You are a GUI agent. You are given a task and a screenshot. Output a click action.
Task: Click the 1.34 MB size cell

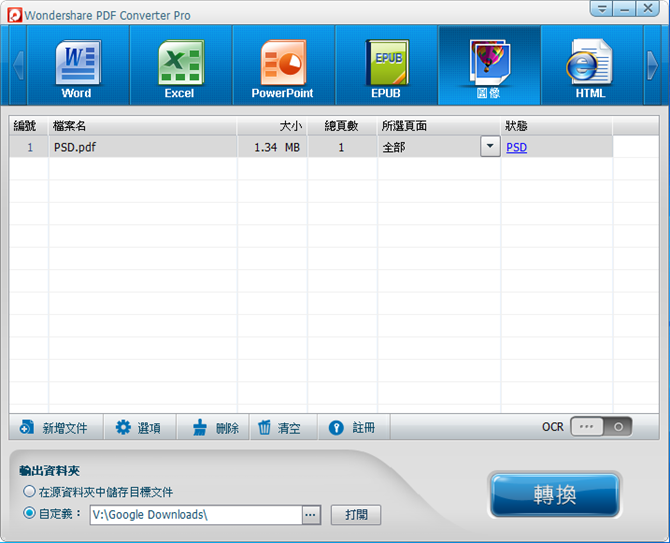click(x=272, y=147)
